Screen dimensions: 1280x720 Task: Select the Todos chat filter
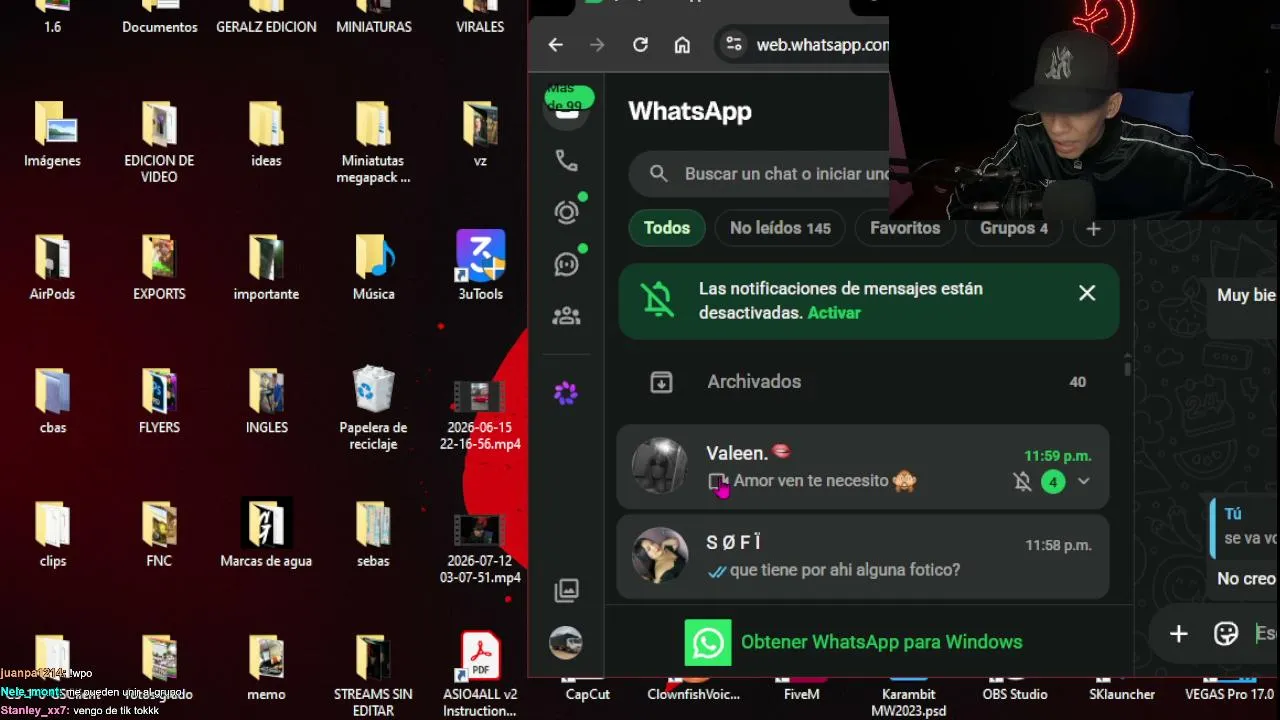(x=667, y=228)
